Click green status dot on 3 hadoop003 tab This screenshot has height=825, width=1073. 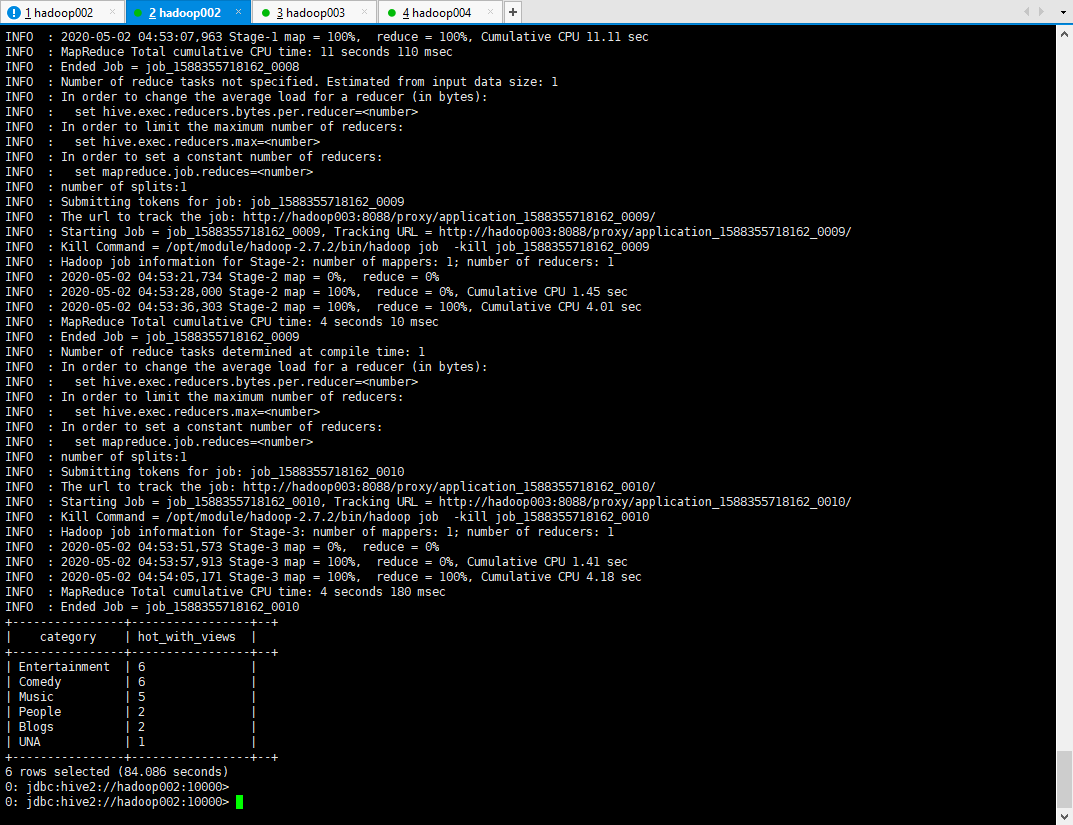(266, 12)
